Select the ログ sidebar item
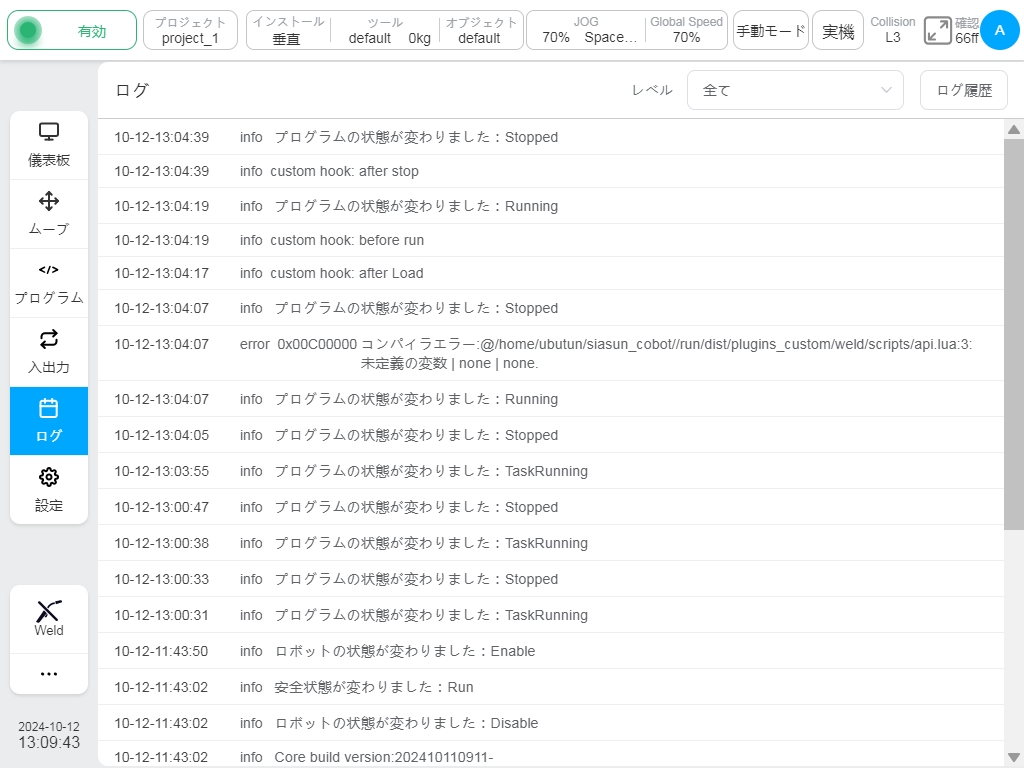The height and width of the screenshot is (768, 1024). tap(49, 421)
